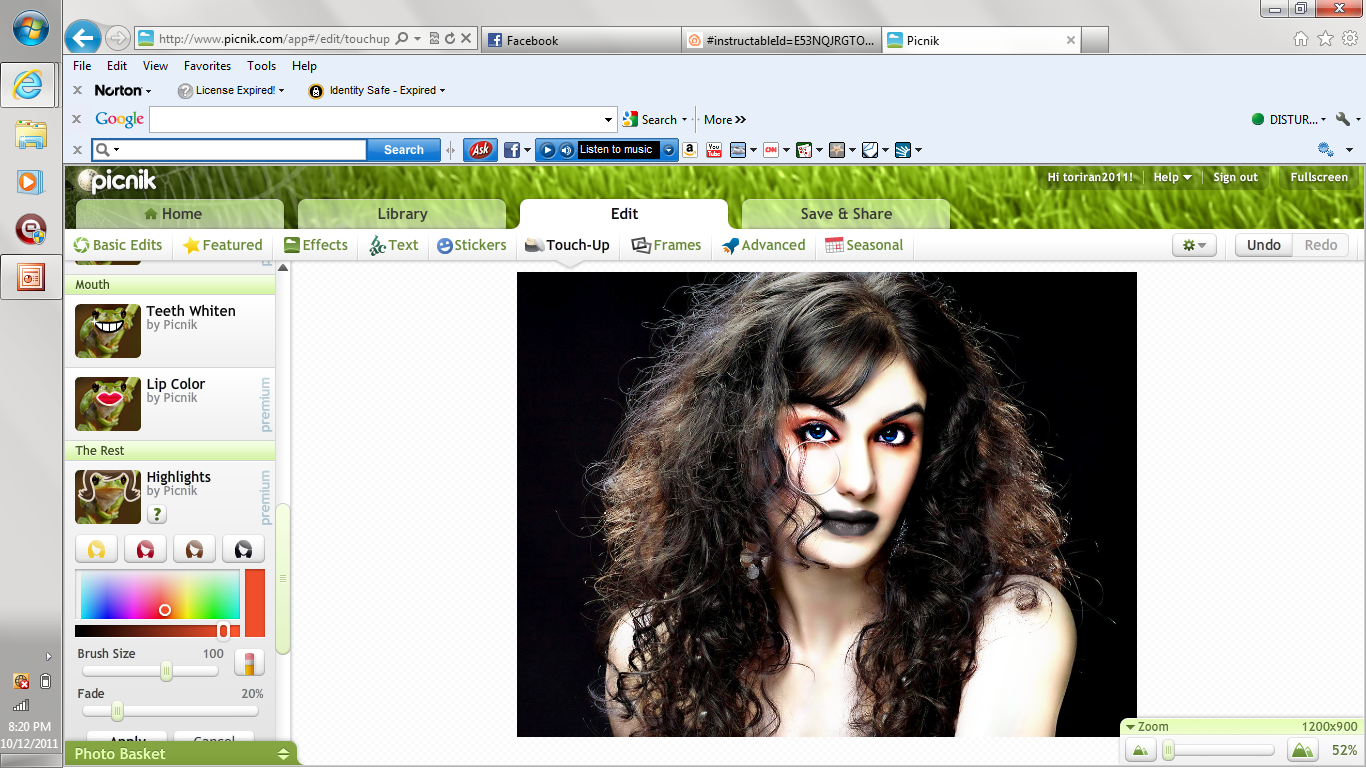Click the Sign out link
The image size is (1366, 768).
point(1235,177)
